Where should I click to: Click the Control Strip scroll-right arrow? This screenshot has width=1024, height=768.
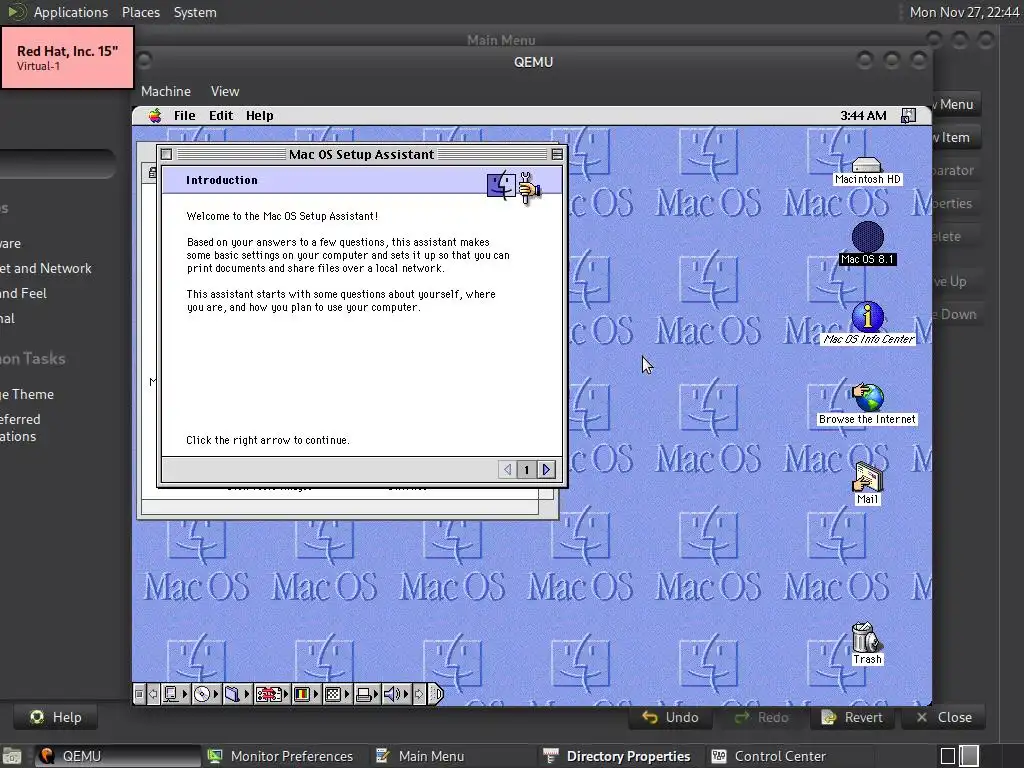(419, 694)
